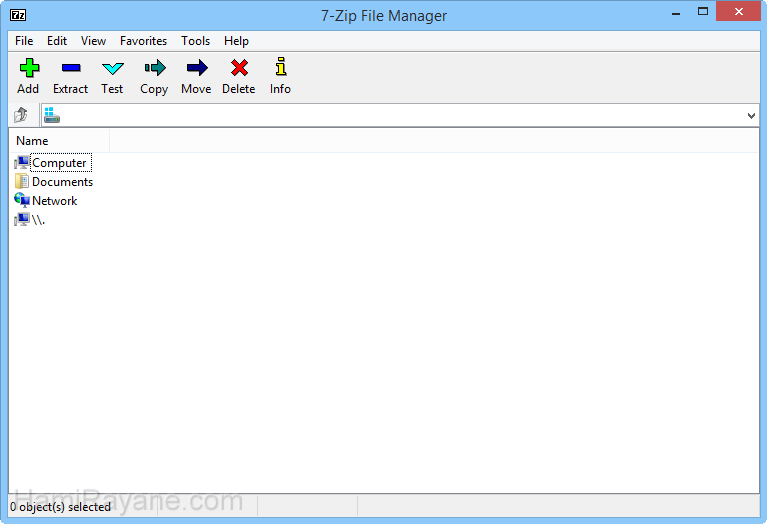Open the View menu
This screenshot has height=524, width=767.
tap(93, 41)
